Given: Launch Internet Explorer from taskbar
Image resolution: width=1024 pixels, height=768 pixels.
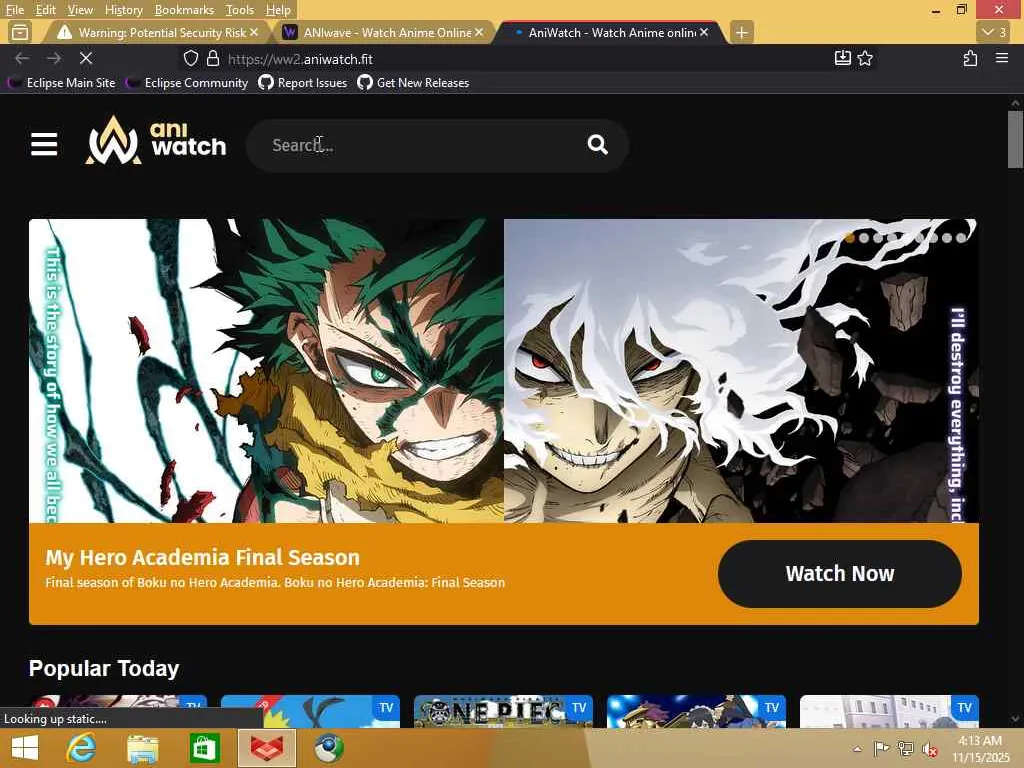Looking at the screenshot, I should pyautogui.click(x=82, y=748).
